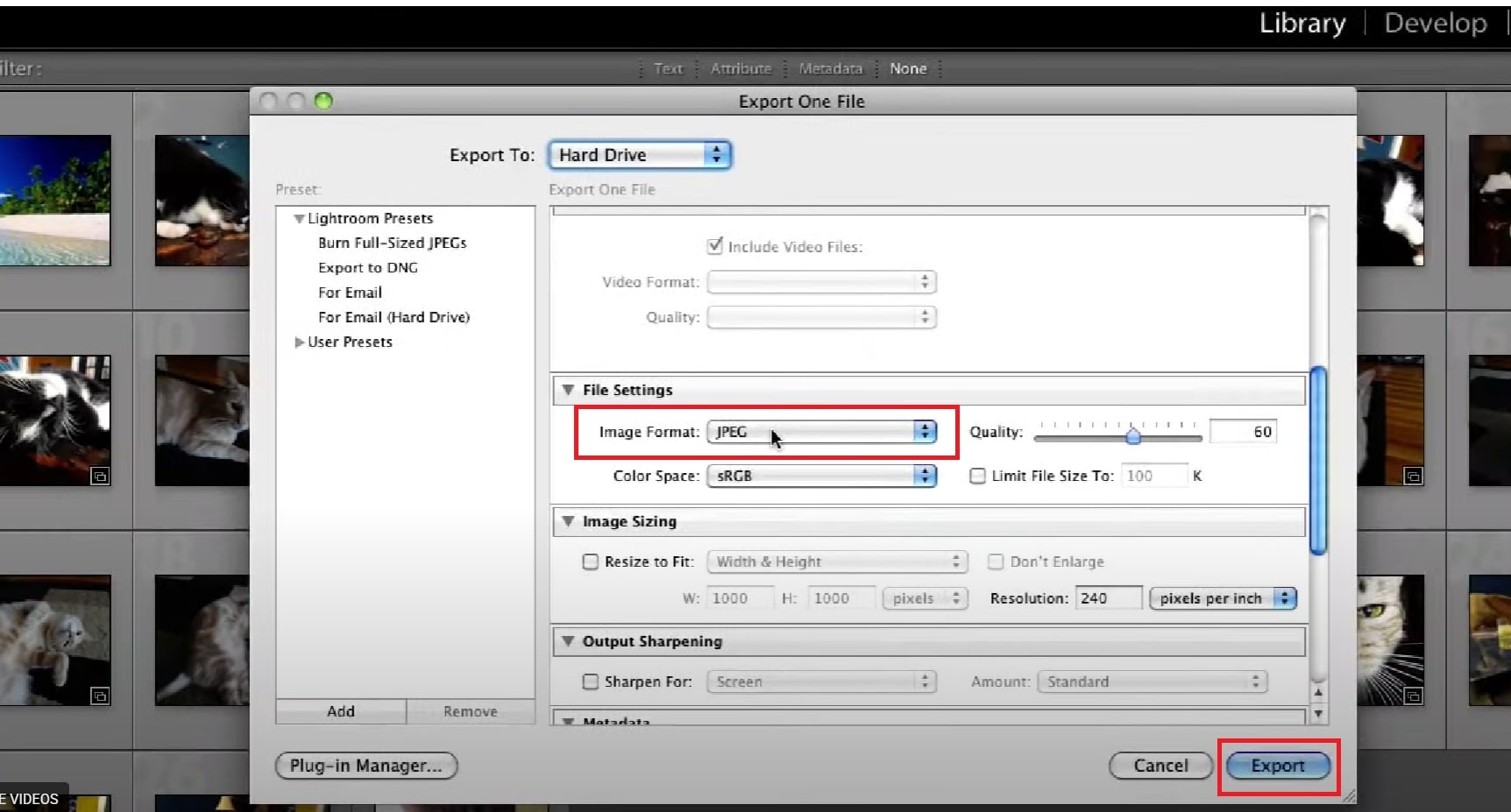1511x812 pixels.
Task: Open the Export To dropdown showing Hard Drive
Action: [639, 155]
